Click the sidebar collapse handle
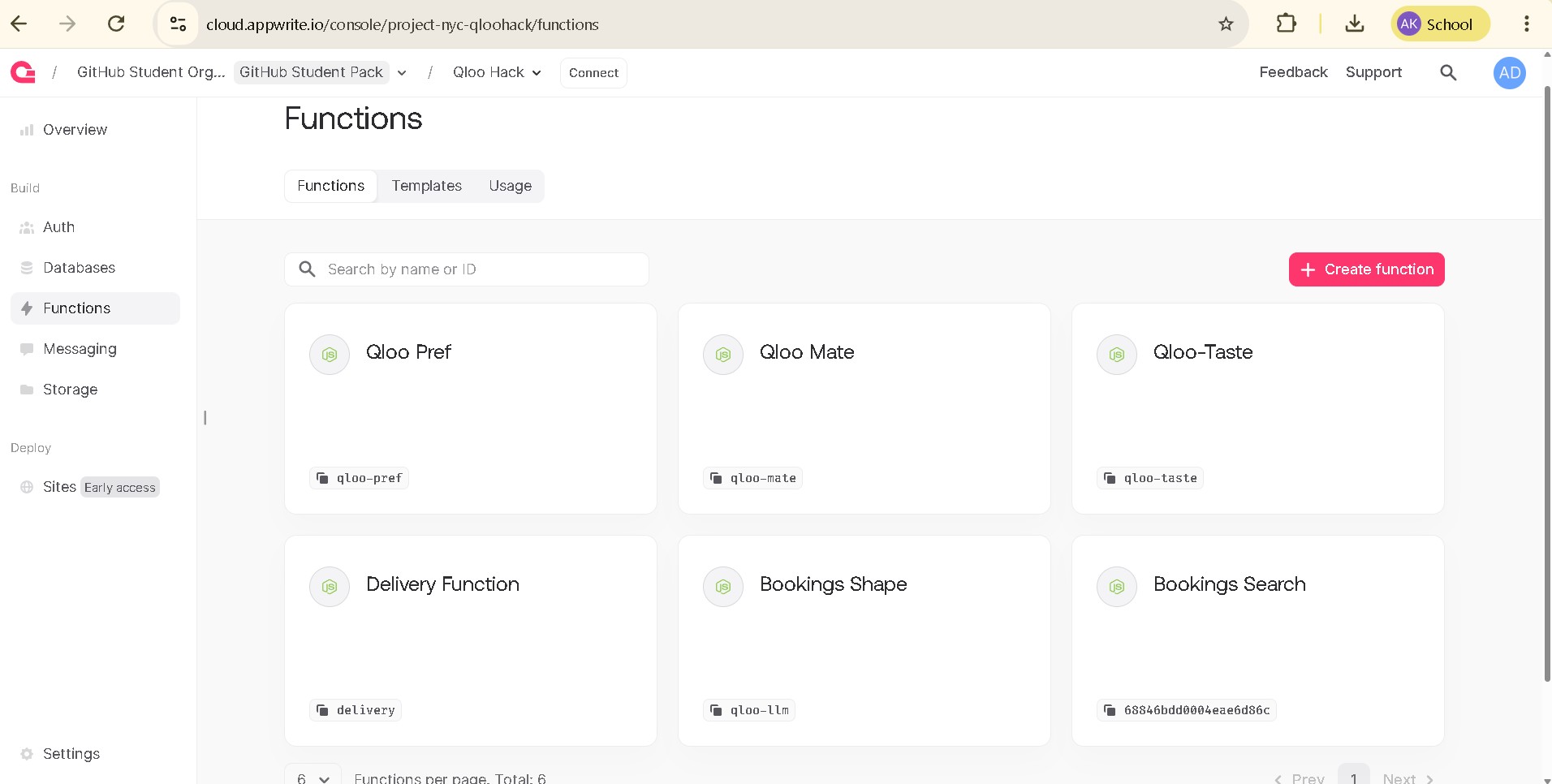This screenshot has height=784, width=1552. point(205,417)
